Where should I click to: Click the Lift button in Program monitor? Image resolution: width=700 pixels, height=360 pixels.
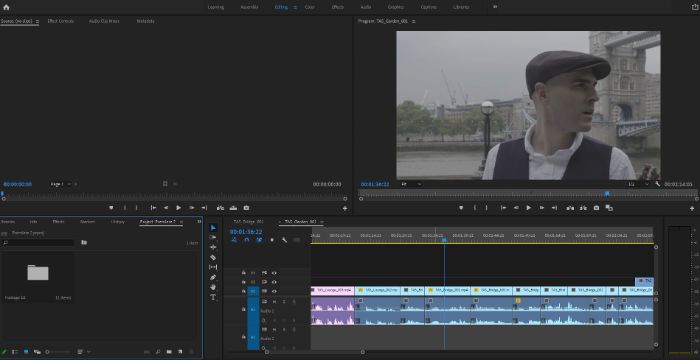click(x=570, y=208)
